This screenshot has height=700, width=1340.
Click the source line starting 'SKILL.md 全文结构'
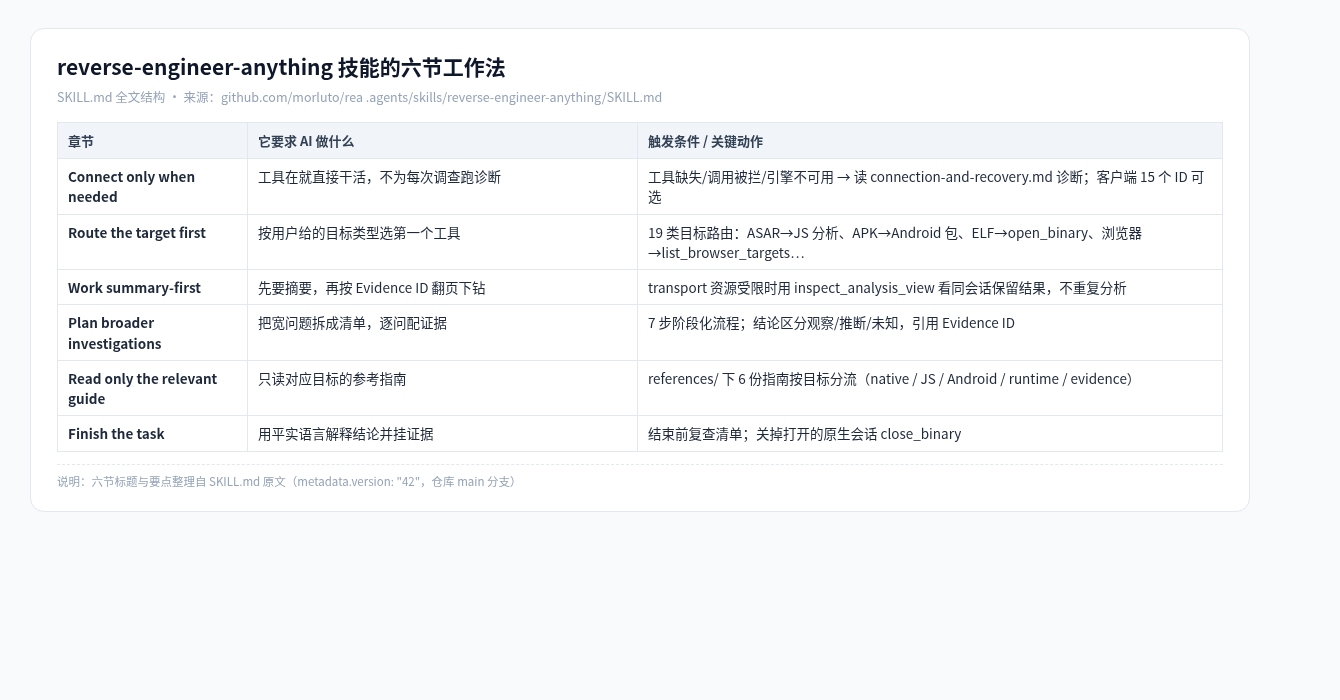[359, 97]
